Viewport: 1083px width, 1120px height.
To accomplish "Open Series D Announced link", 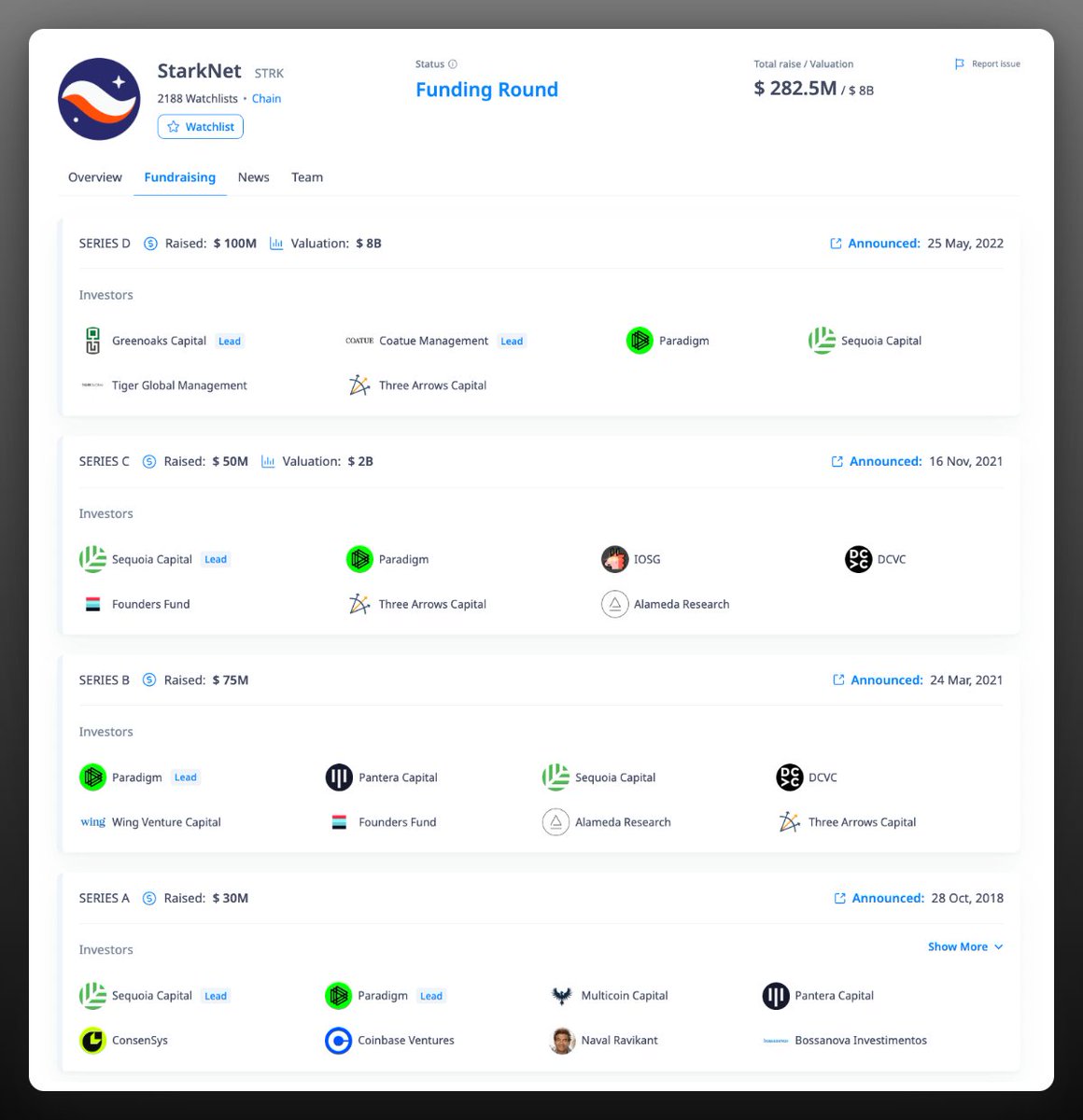I will (x=884, y=244).
